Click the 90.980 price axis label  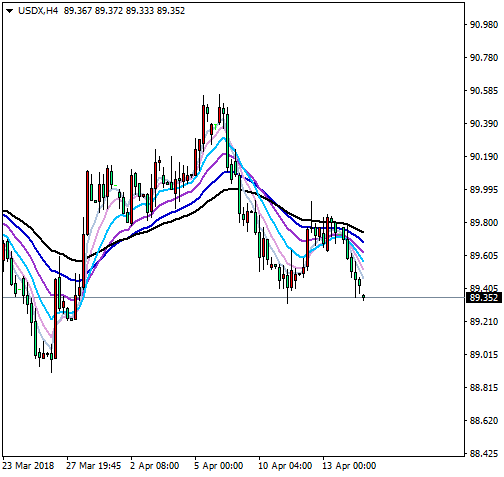[484, 25]
